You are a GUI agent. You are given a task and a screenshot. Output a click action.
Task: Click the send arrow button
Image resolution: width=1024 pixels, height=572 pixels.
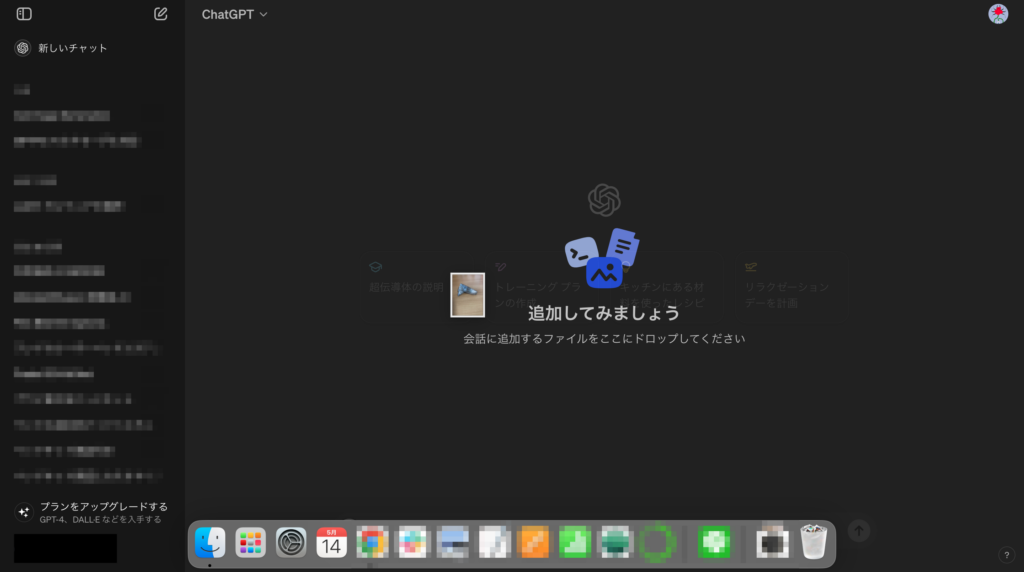tap(859, 531)
